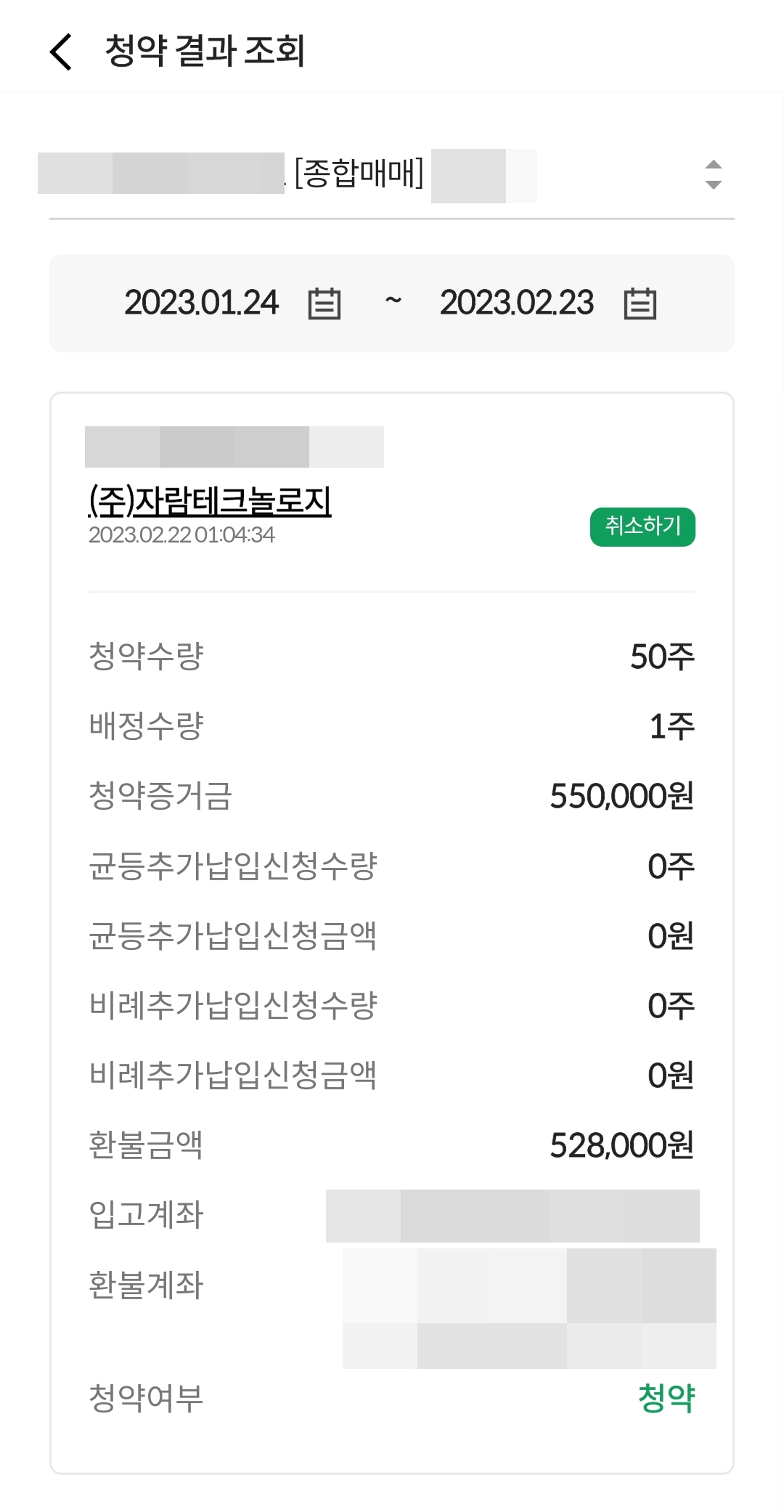Open start date calendar icon beside 2023.01.24
The width and height of the screenshot is (784, 1512).
(324, 303)
